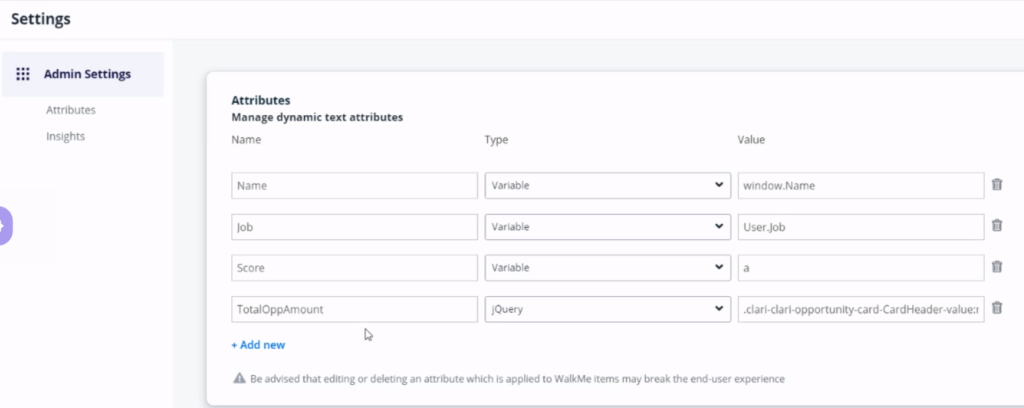Open the Score row Type dropdown
Viewport: 1024px width, 408px height.
[606, 268]
